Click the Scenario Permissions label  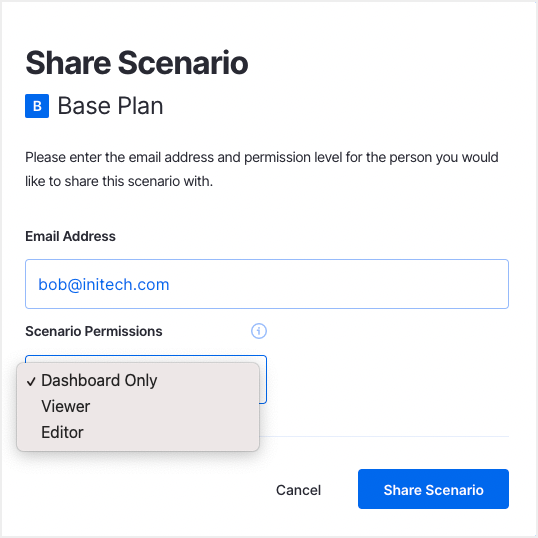94,331
